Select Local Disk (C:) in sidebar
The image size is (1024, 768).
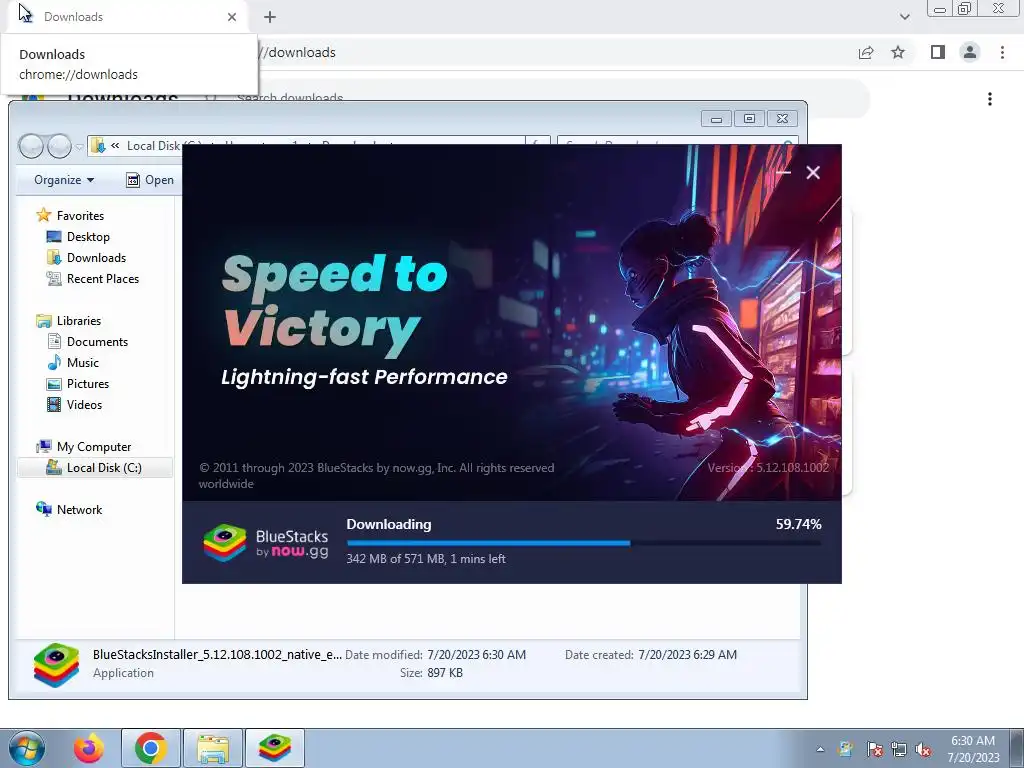(x=95, y=468)
